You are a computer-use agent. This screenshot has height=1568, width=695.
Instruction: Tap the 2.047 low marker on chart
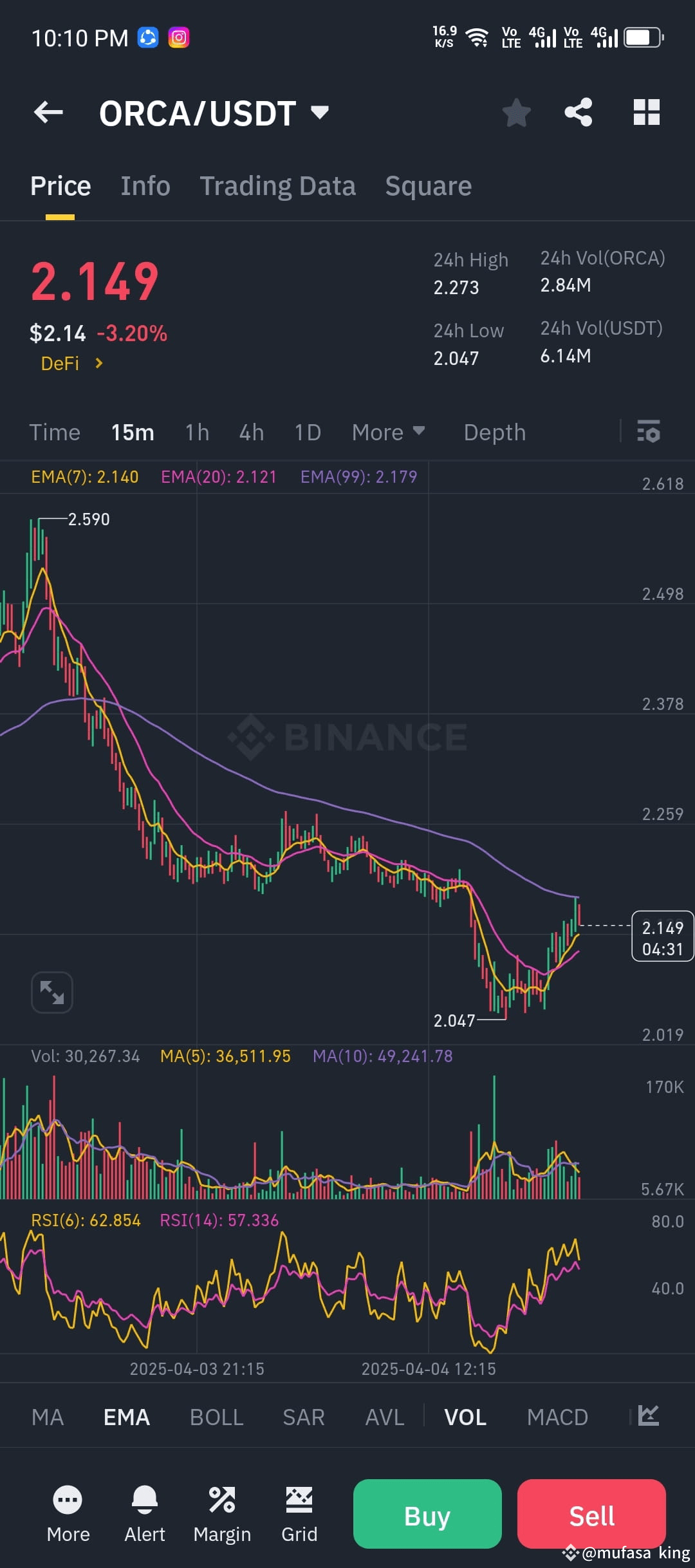454,1020
